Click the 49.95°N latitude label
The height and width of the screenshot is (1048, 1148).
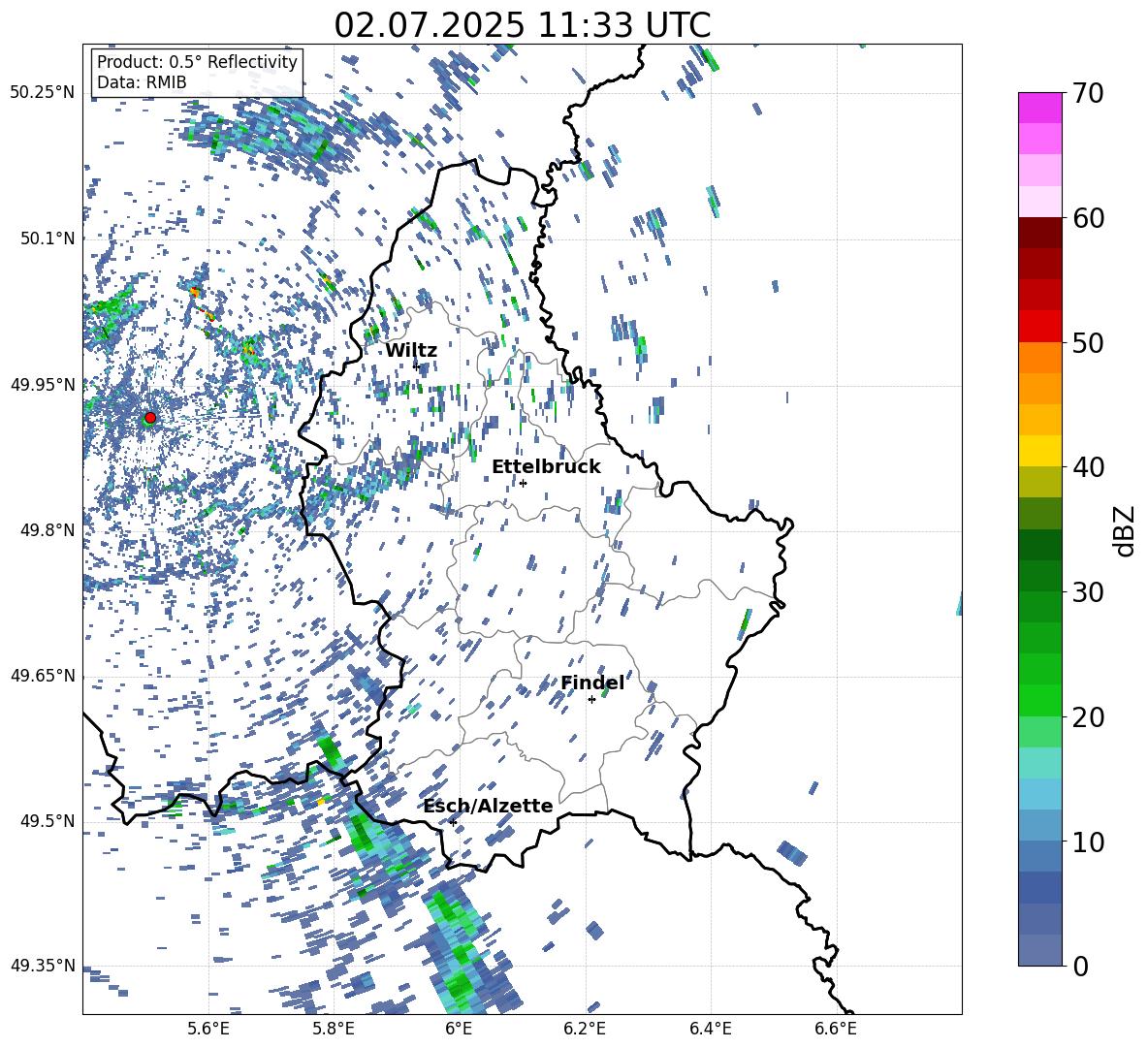pos(43,385)
